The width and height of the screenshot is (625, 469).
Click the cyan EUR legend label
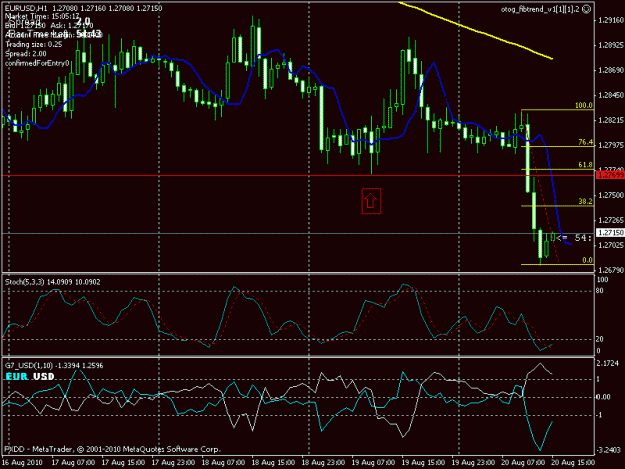pos(17,377)
